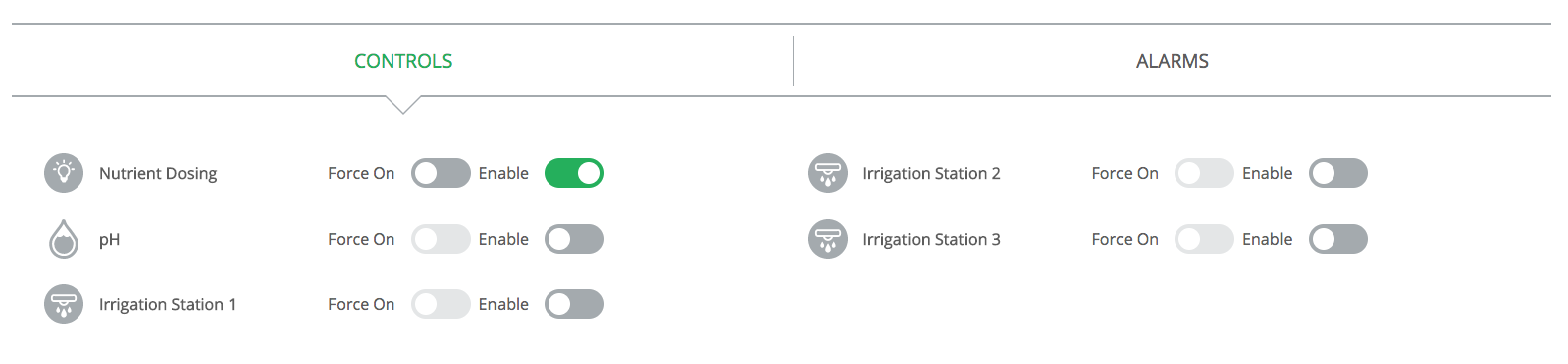The width and height of the screenshot is (1568, 364).
Task: Switch to the ALARMS tab
Action: point(1173,61)
